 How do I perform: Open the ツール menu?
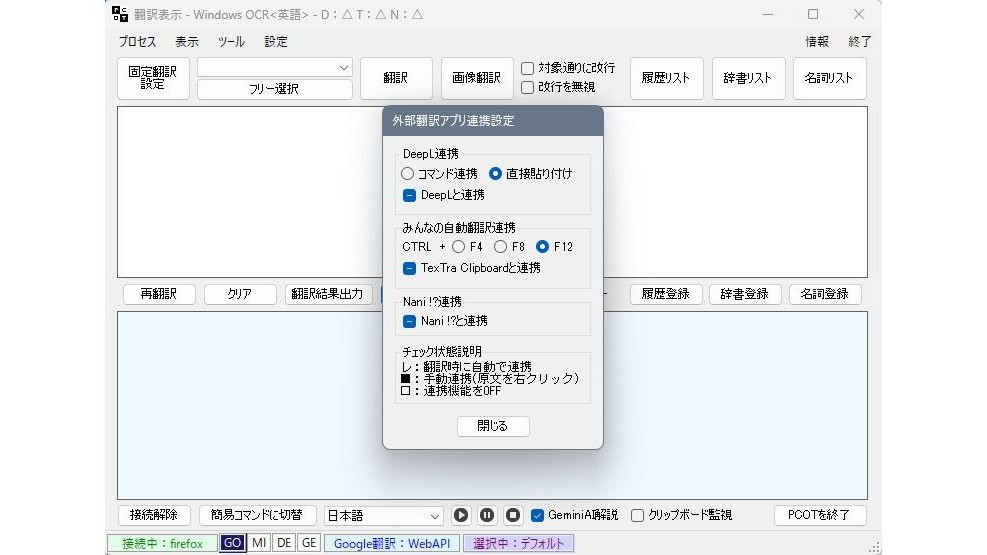[231, 42]
